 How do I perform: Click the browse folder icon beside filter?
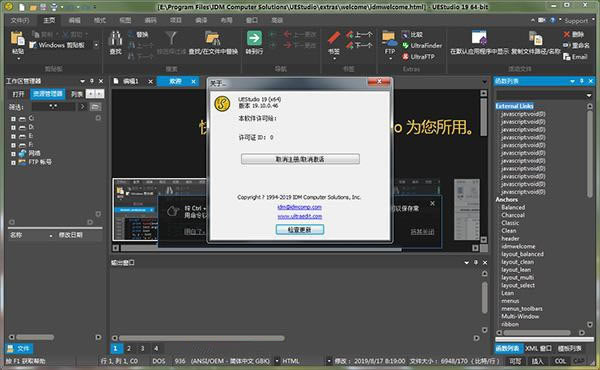point(95,107)
